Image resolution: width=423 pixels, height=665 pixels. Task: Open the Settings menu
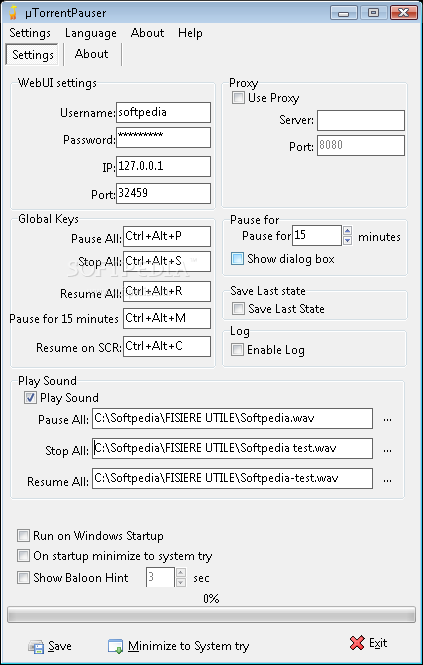(30, 33)
